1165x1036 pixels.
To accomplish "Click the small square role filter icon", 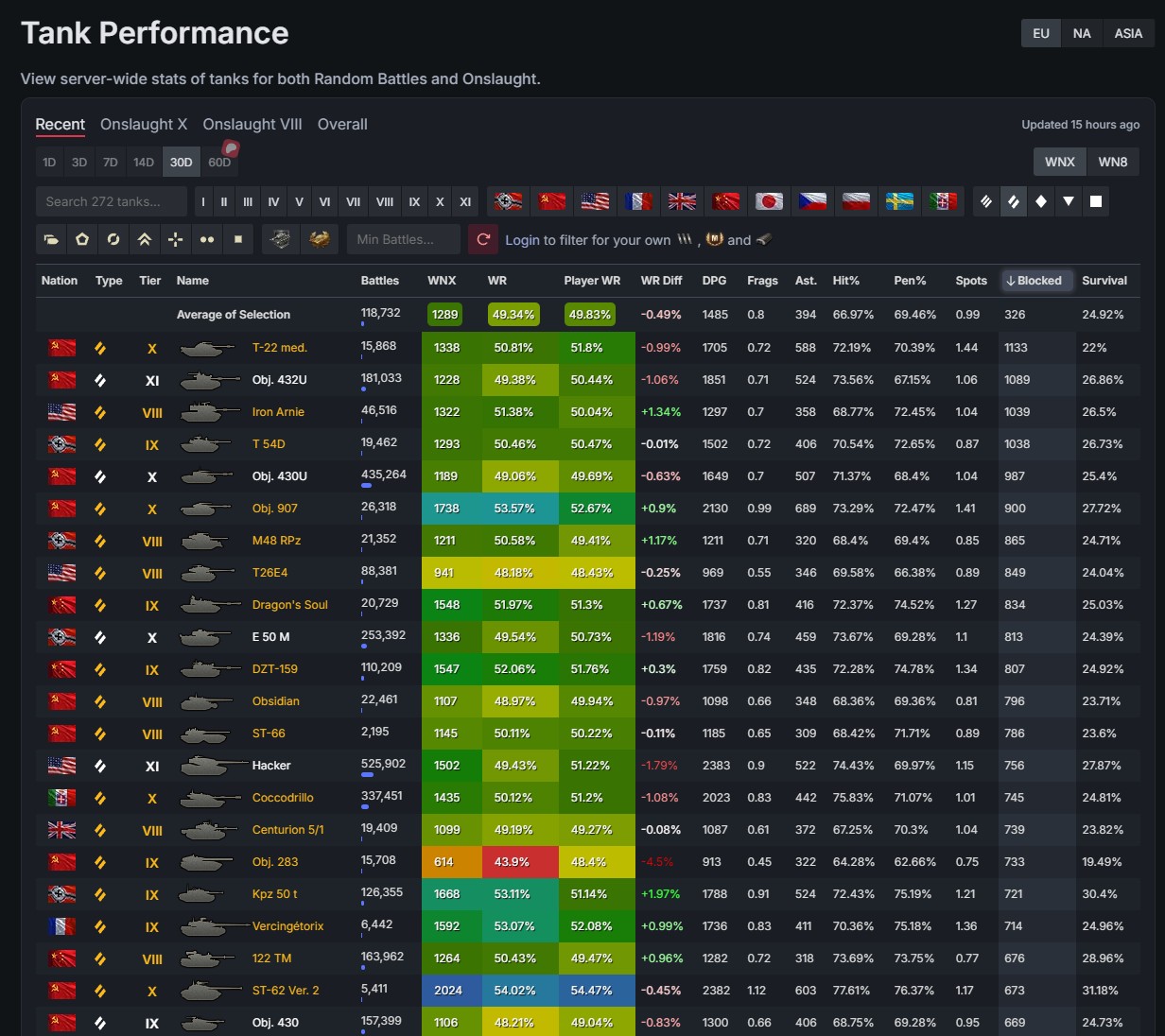I will [x=238, y=239].
